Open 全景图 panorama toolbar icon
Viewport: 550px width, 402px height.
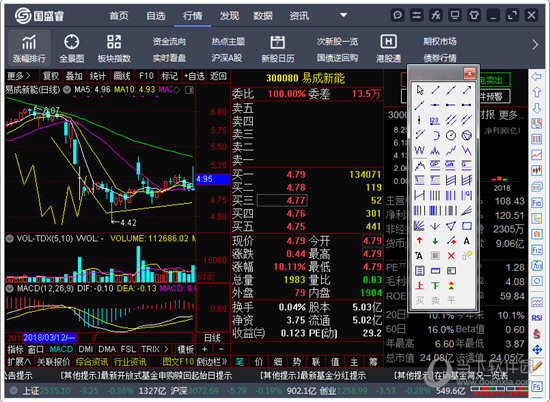coord(72,48)
